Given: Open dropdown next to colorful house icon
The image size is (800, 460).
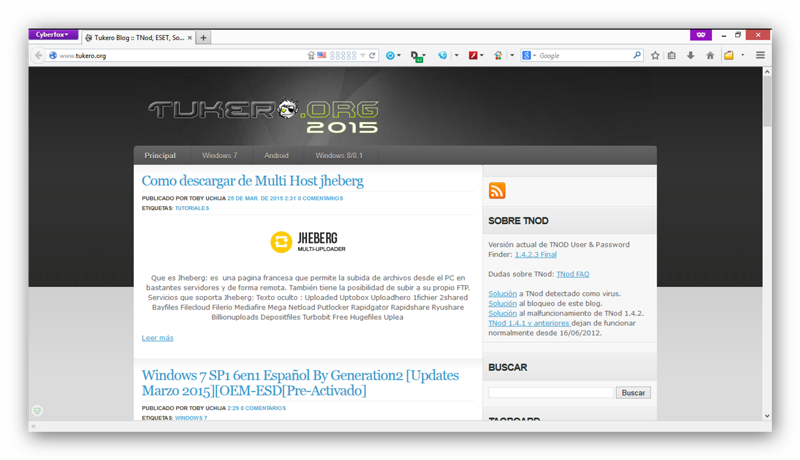Looking at the screenshot, I should point(512,56).
